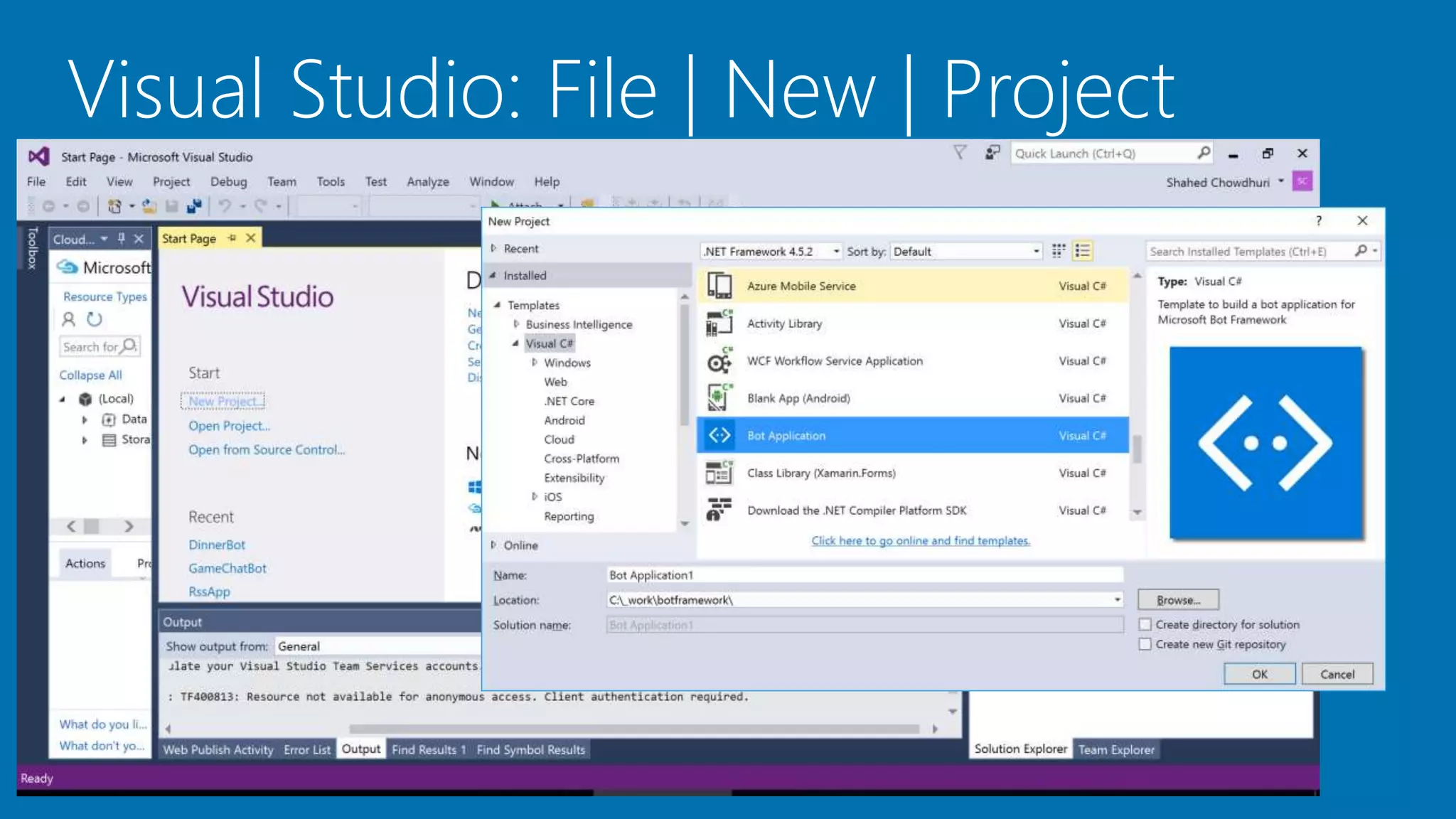Click the Cancel button
Screen dimensions: 1456x819
(x=1337, y=674)
